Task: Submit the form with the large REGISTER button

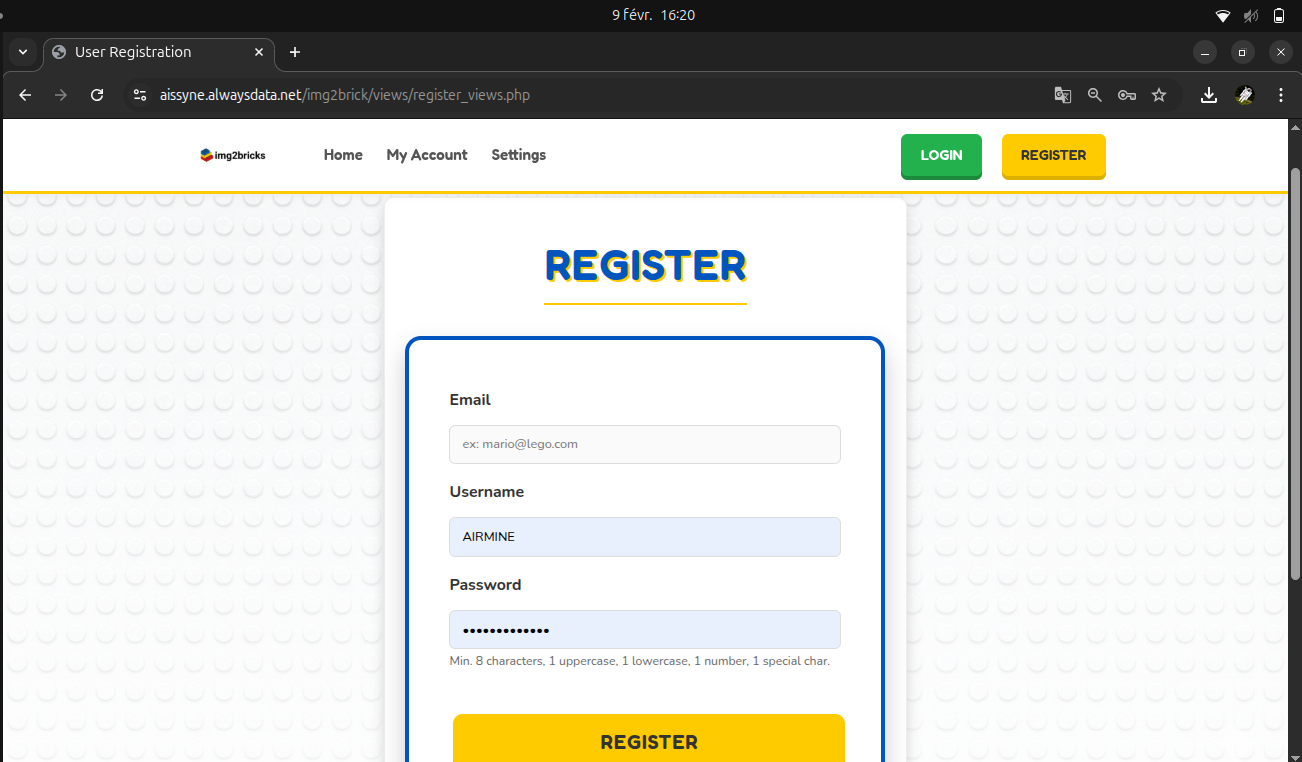Action: click(649, 741)
